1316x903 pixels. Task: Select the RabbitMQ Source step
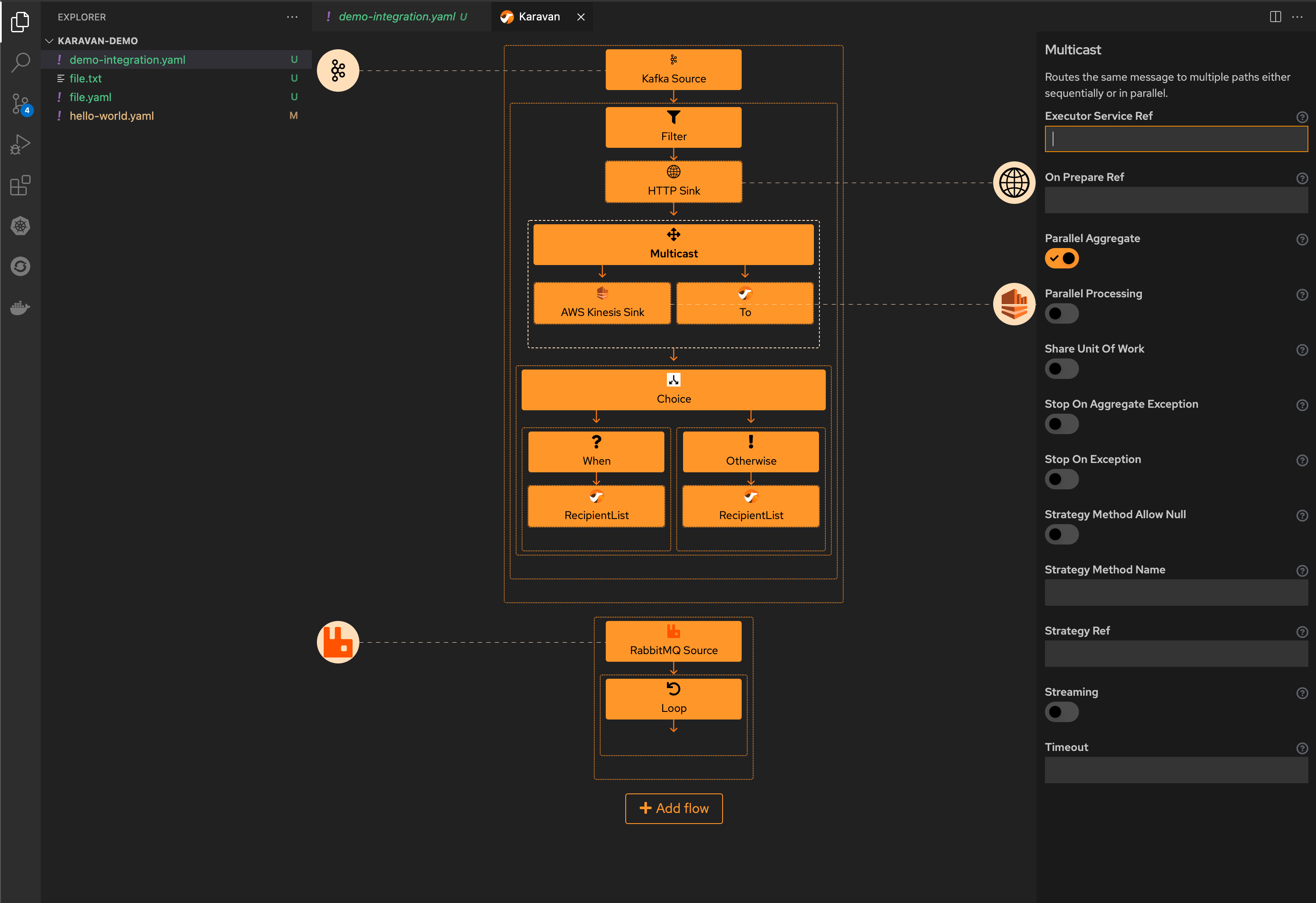673,641
